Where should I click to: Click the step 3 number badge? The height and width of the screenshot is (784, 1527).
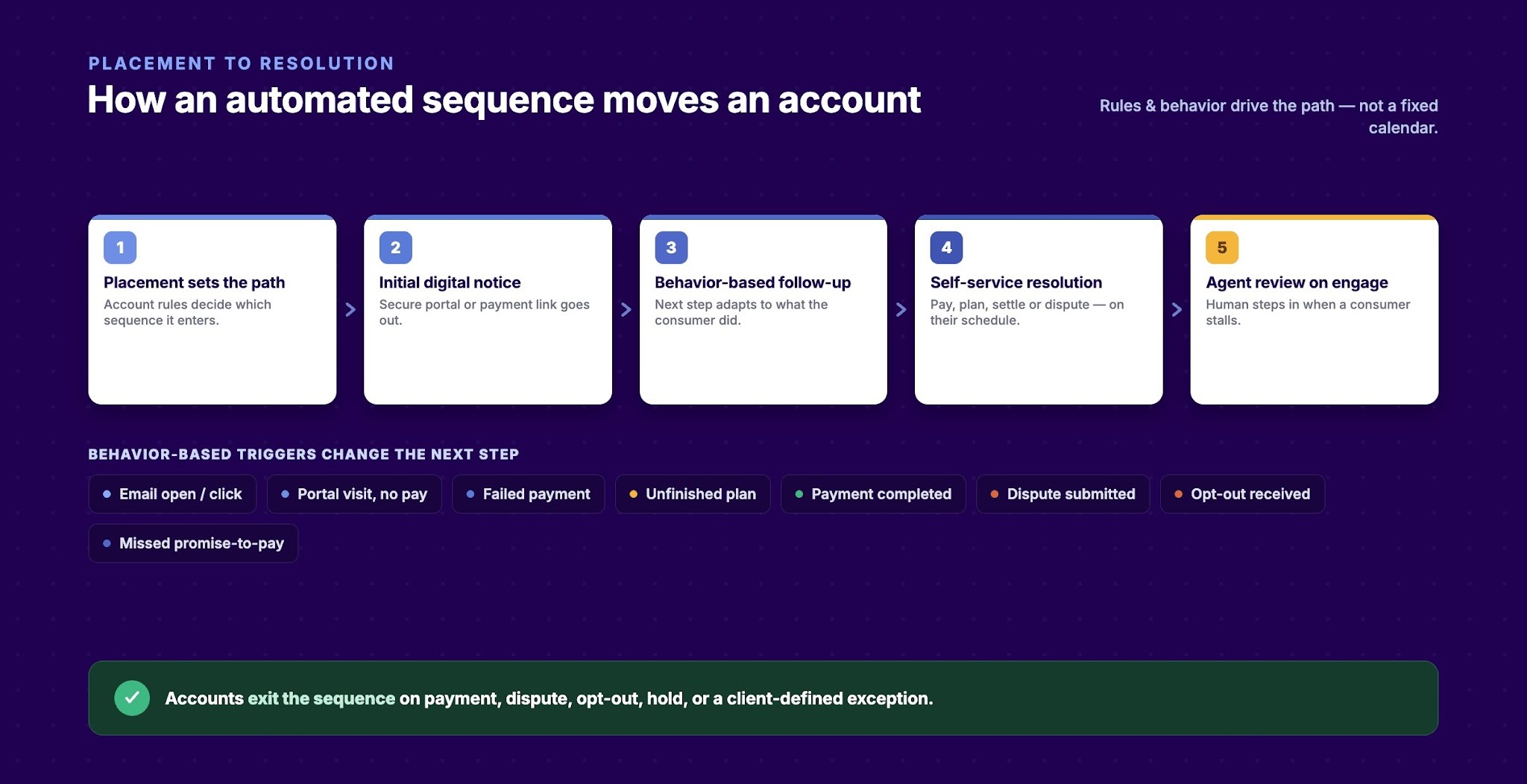click(671, 247)
